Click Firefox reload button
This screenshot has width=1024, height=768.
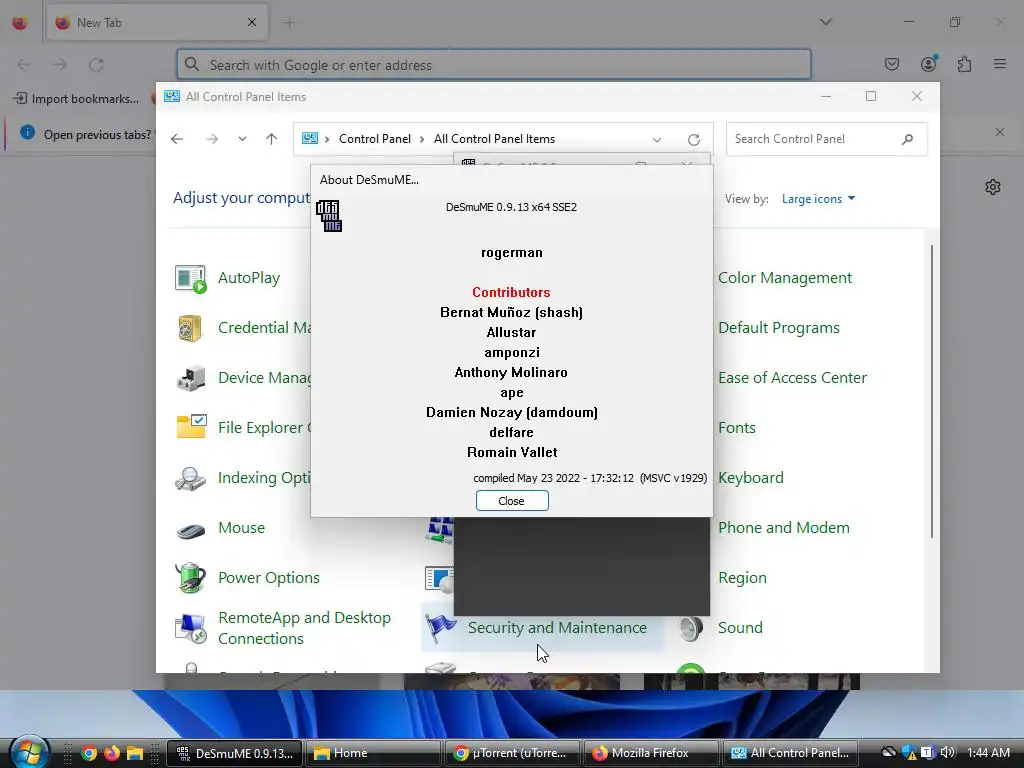point(96,65)
